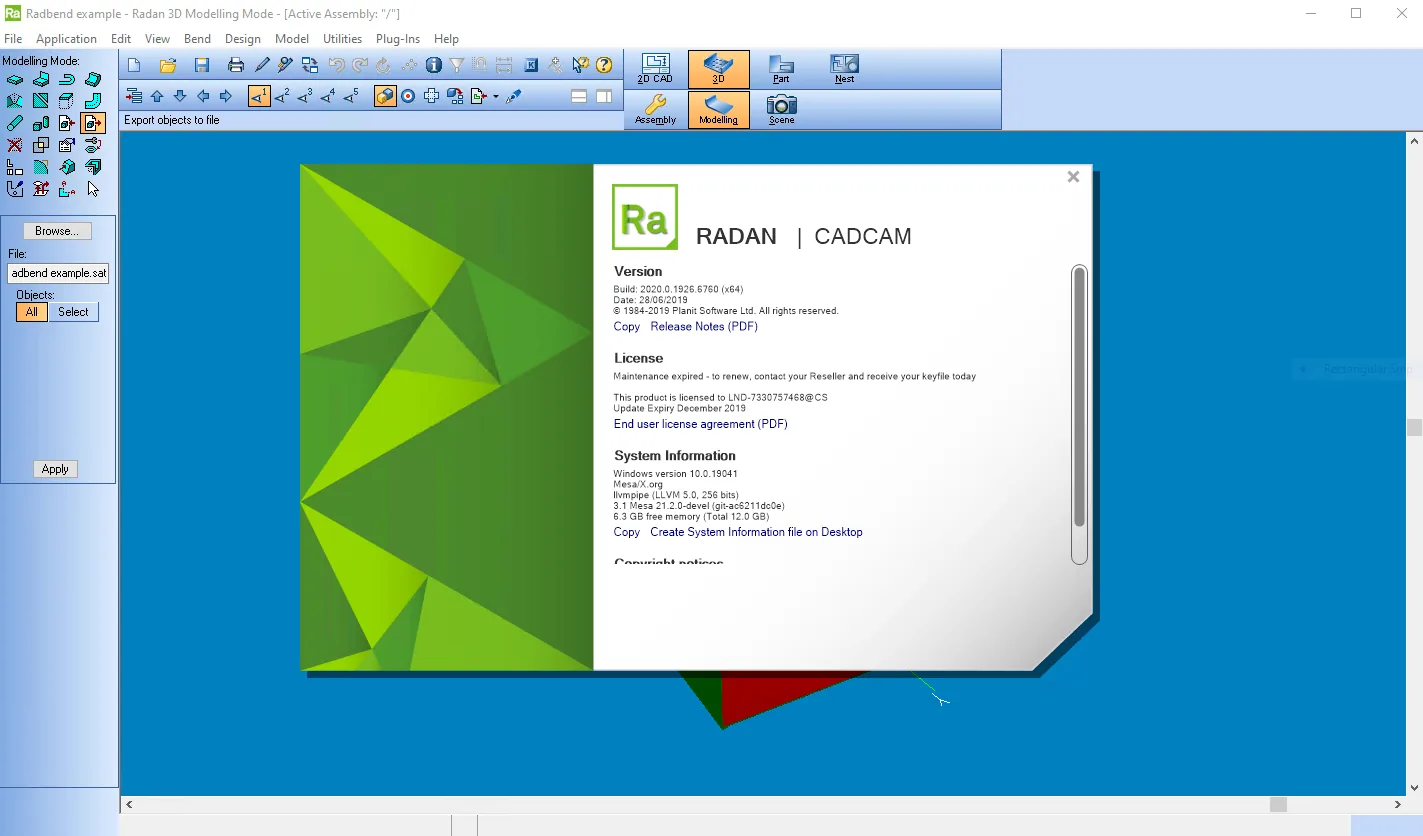1423x836 pixels.
Task: Switch to view number 2
Action: point(282,96)
